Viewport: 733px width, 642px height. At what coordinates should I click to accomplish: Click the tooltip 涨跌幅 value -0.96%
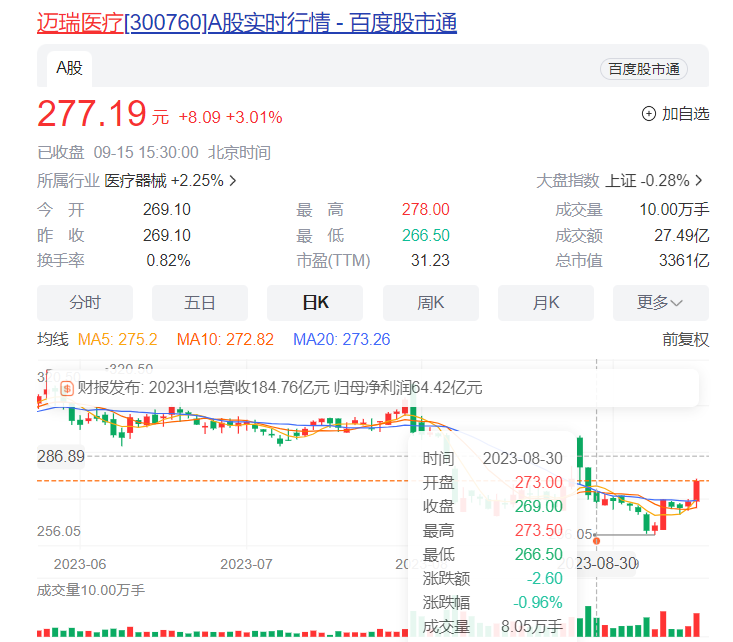click(x=538, y=602)
